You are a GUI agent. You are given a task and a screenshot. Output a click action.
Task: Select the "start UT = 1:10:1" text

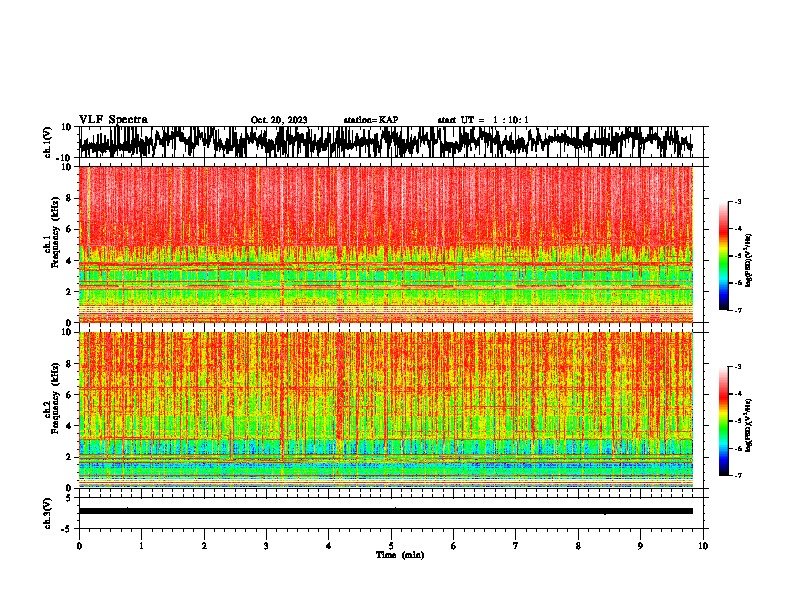pyautogui.click(x=483, y=120)
